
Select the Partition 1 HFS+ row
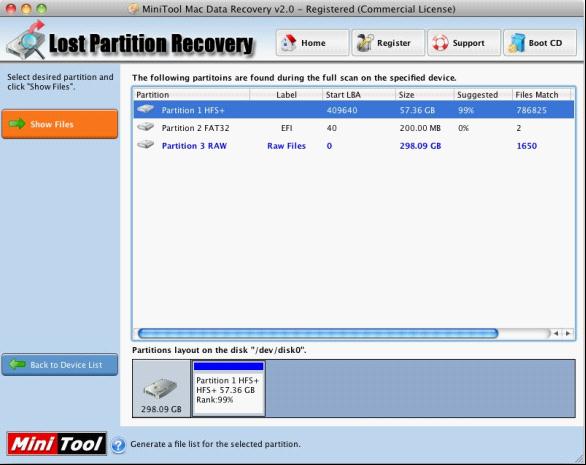click(x=354, y=110)
